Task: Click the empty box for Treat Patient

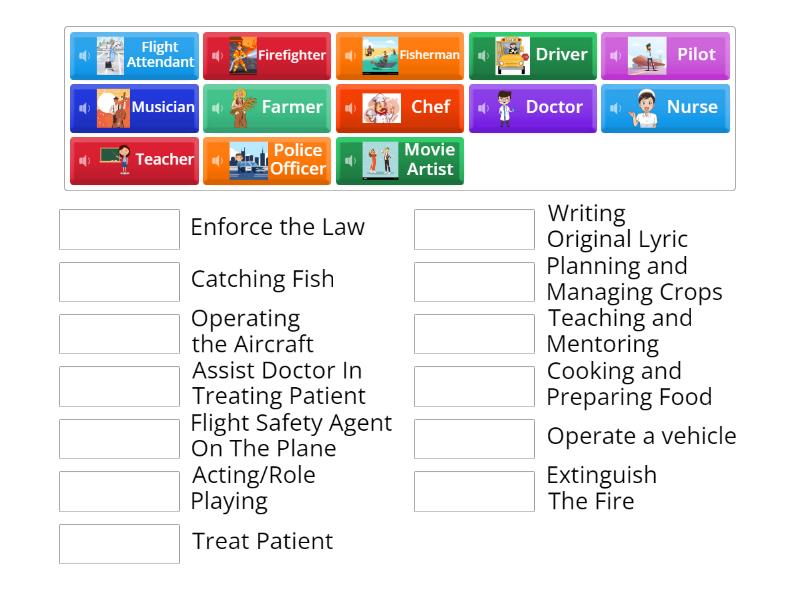Action: pyautogui.click(x=119, y=544)
